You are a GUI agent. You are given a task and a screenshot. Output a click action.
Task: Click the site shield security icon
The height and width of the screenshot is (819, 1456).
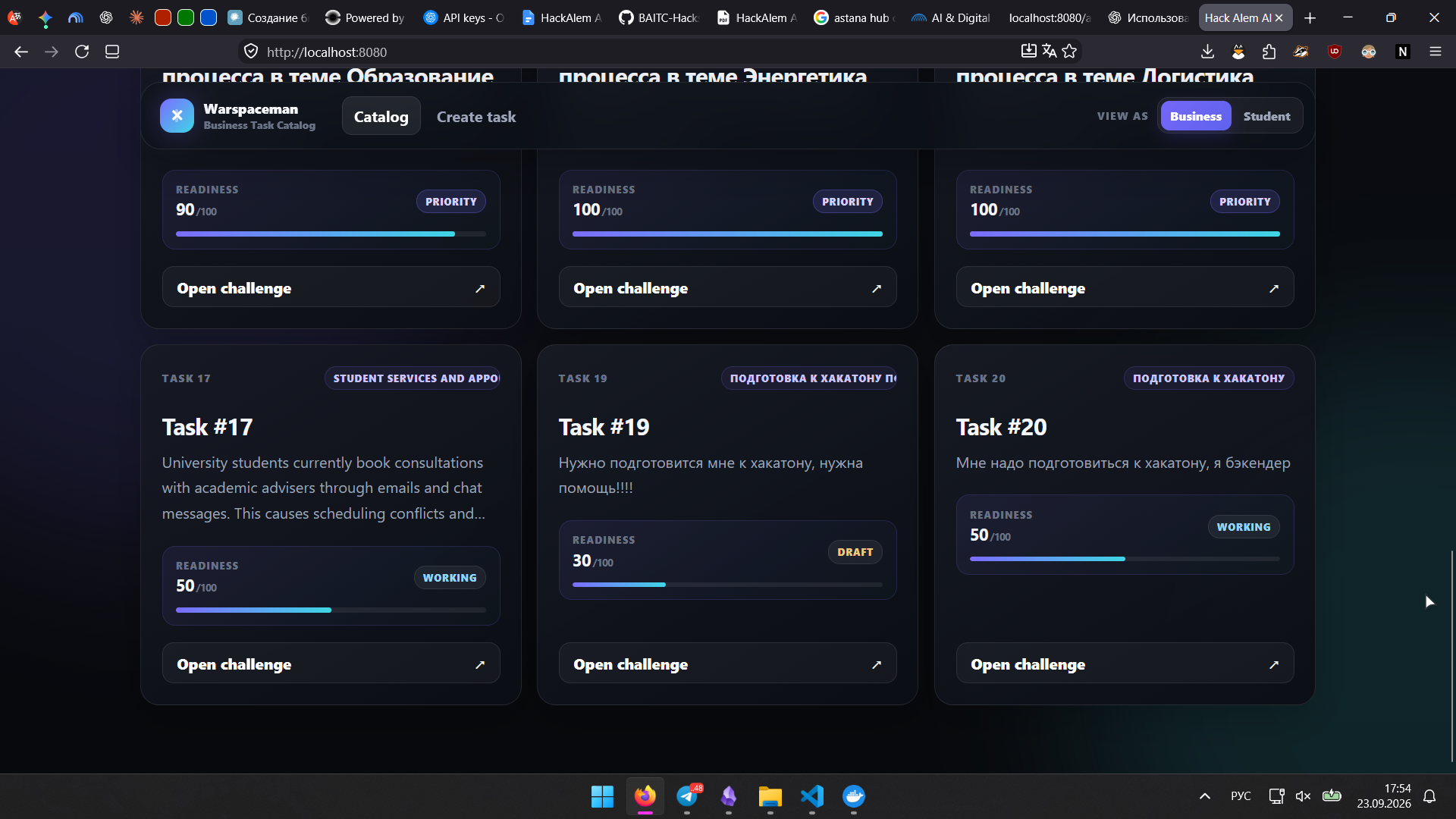click(251, 52)
